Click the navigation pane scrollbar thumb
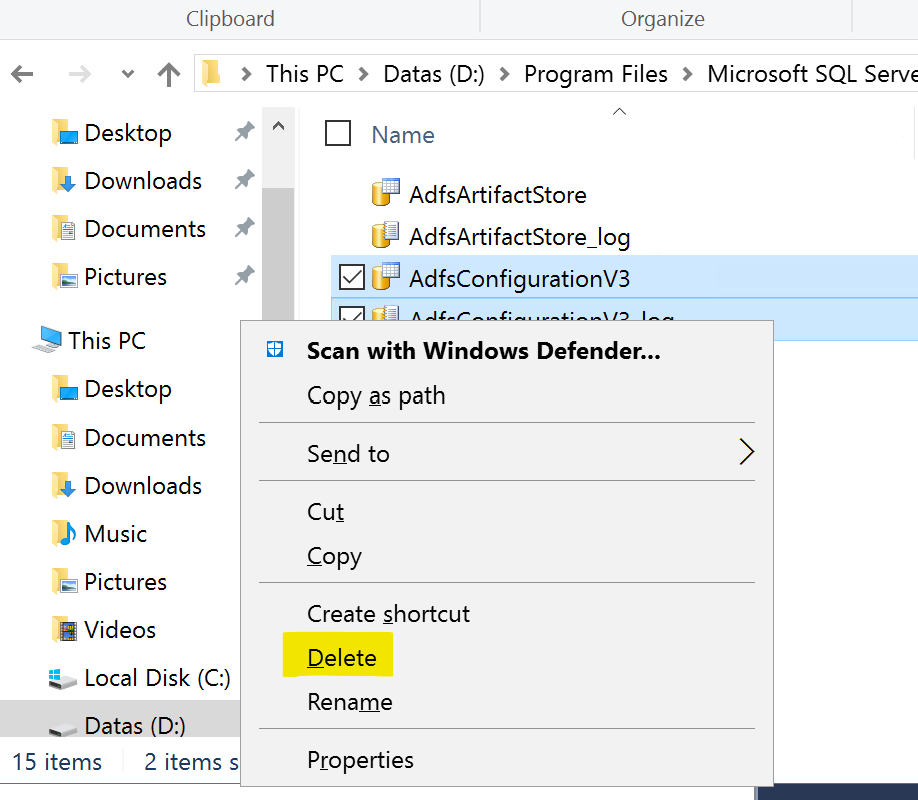Screen dimensions: 918x800 coord(279,254)
